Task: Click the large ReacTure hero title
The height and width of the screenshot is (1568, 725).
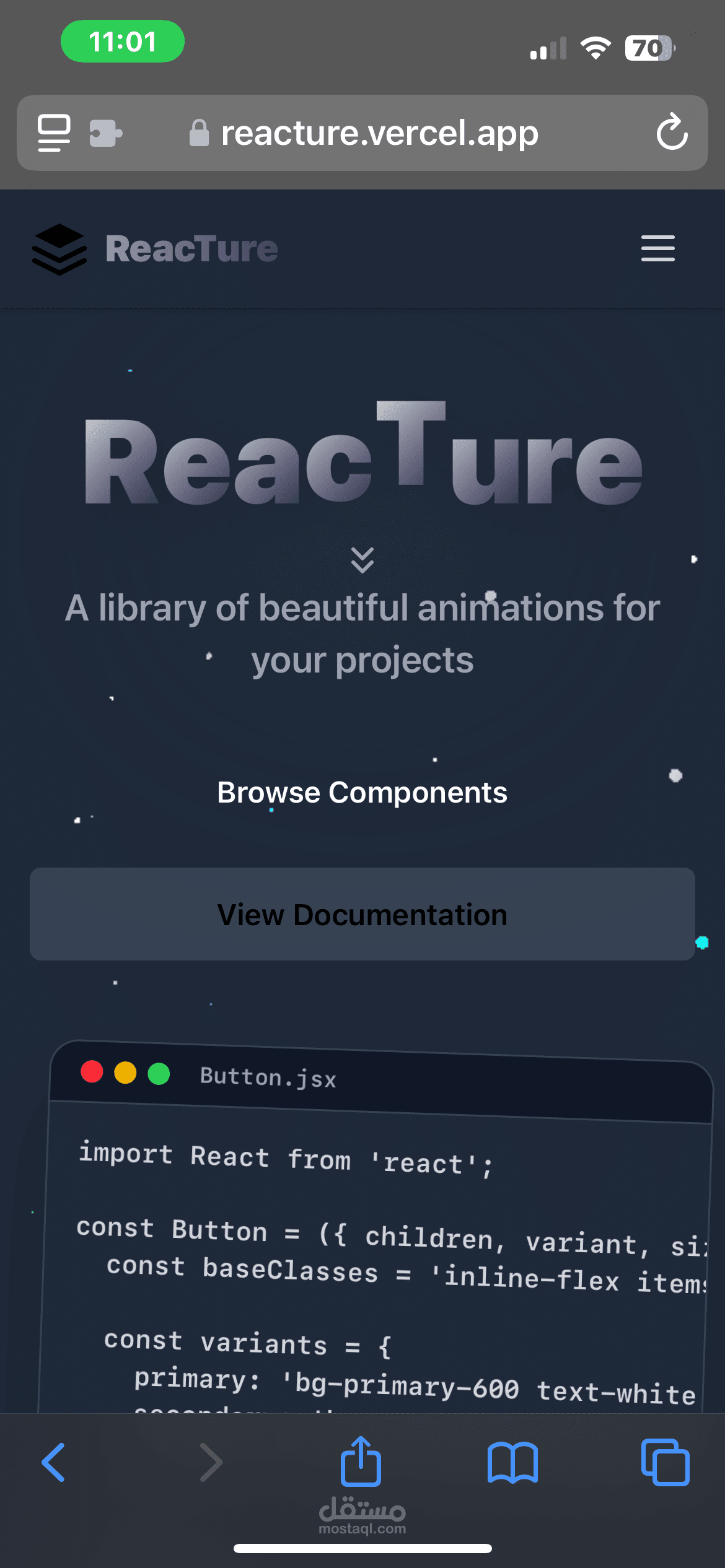Action: coord(362,453)
